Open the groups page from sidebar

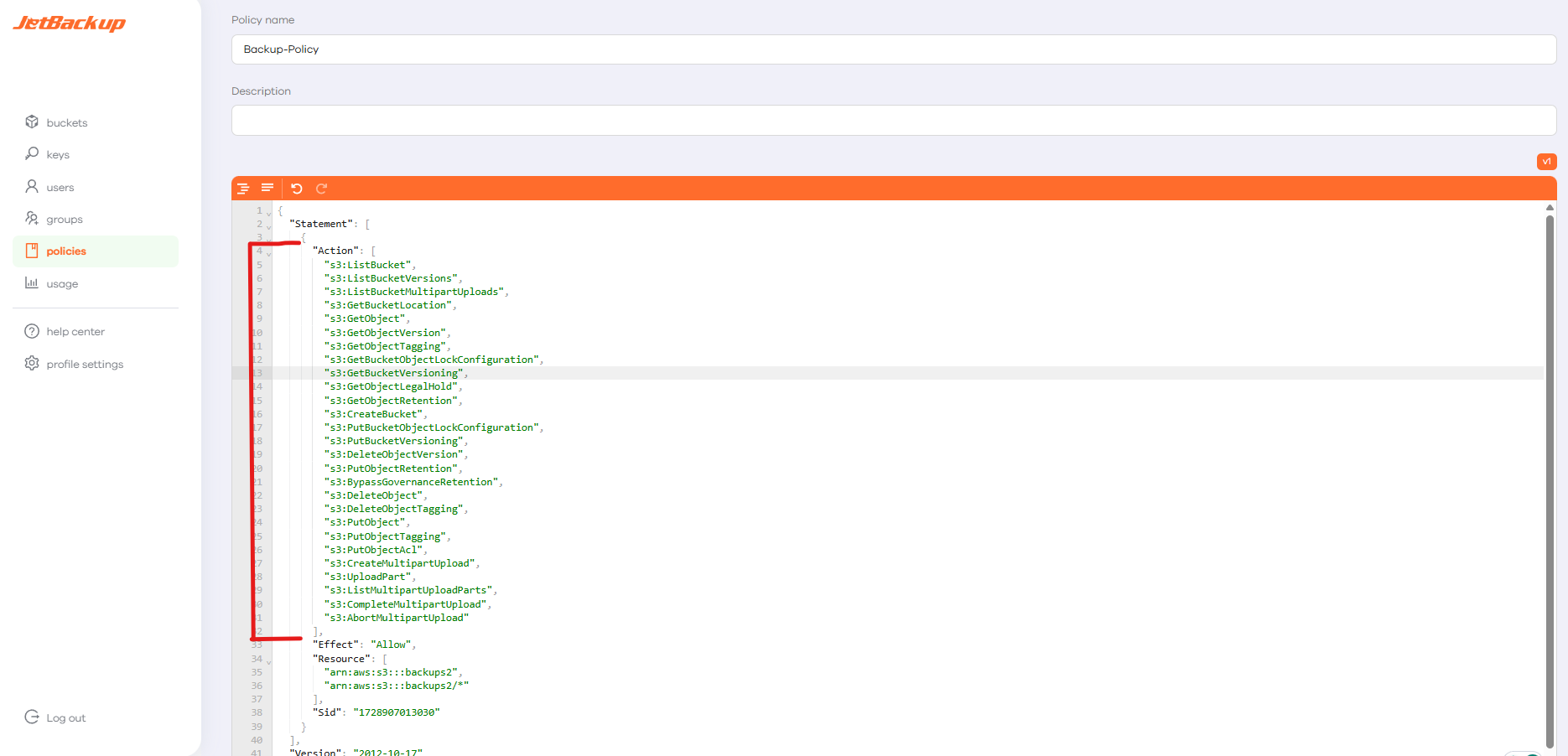64,219
